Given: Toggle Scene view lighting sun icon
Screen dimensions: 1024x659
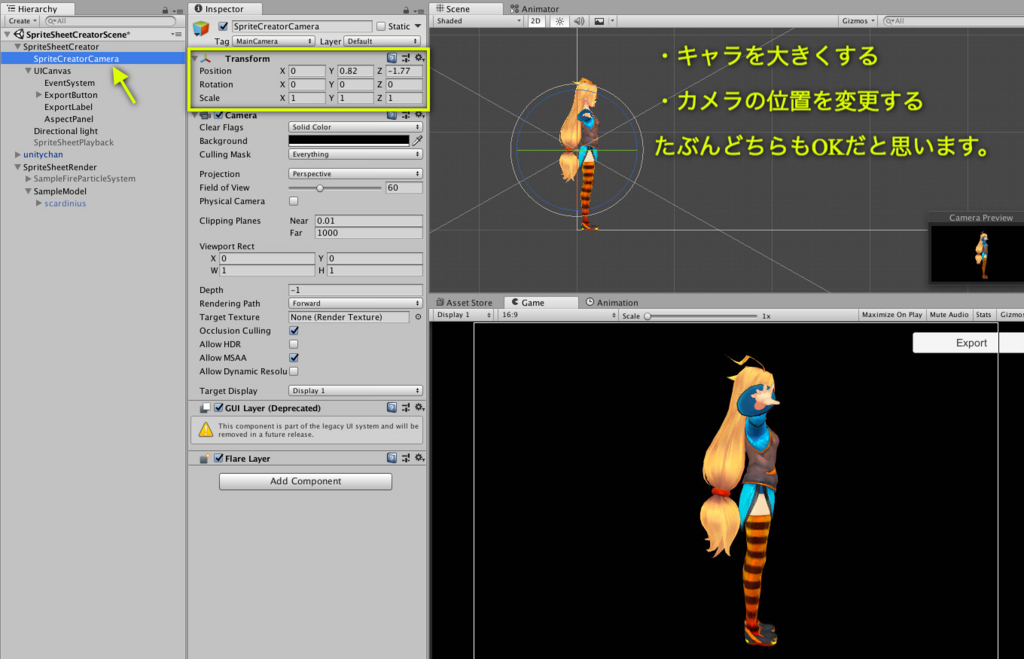Looking at the screenshot, I should [560, 21].
